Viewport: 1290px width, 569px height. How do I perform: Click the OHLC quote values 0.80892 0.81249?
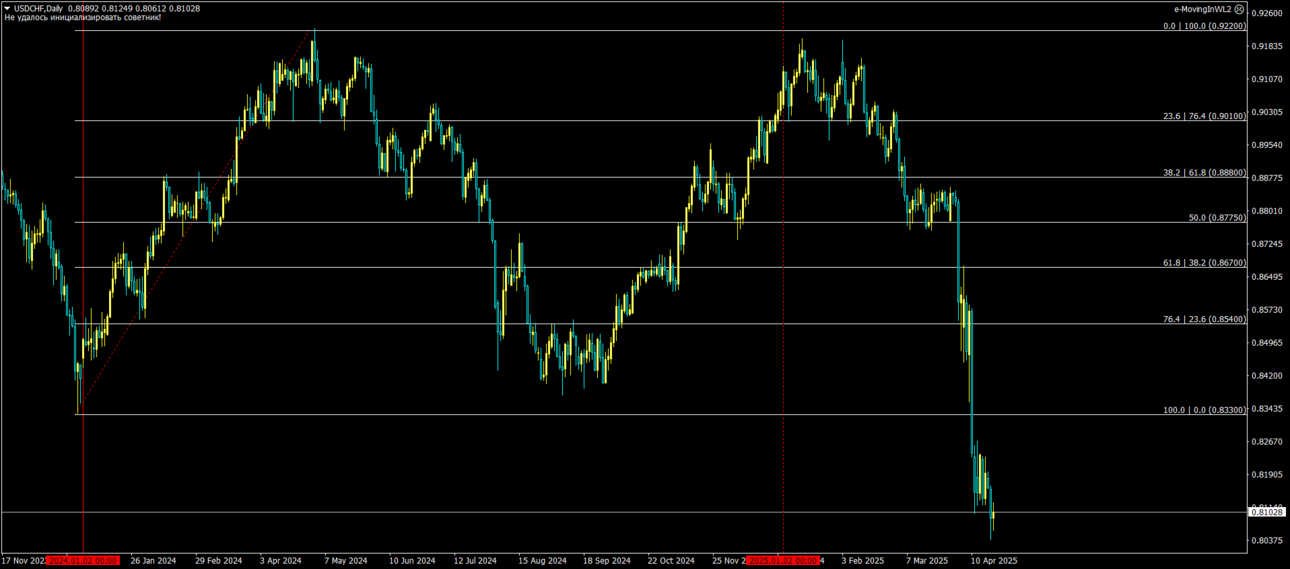coord(101,9)
